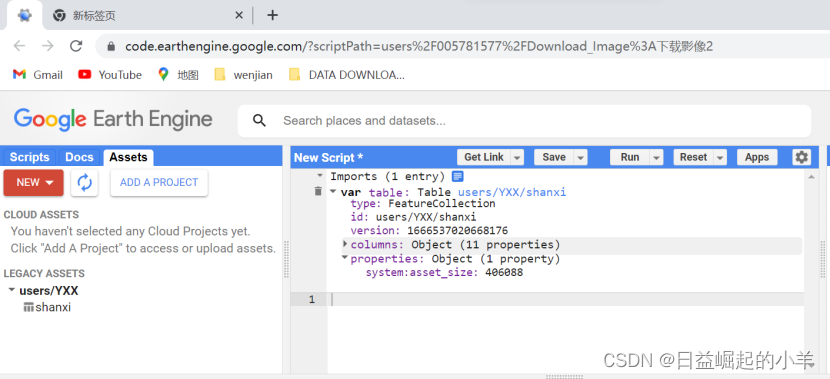
Task: Open the wenjian bookmark folder
Action: (x=243, y=75)
